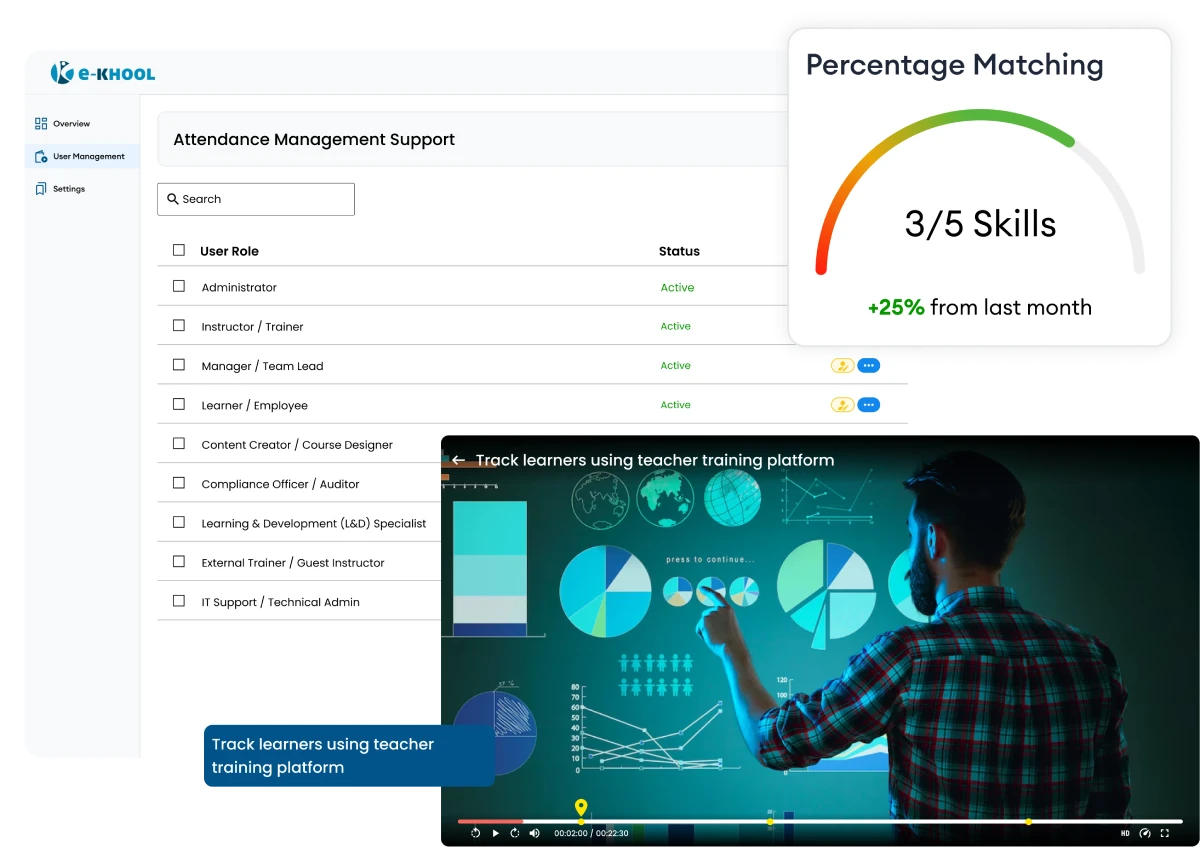Image resolution: width=1200 pixels, height=847 pixels.
Task: Open the more-options menu for Learner / Employee
Action: tap(869, 404)
